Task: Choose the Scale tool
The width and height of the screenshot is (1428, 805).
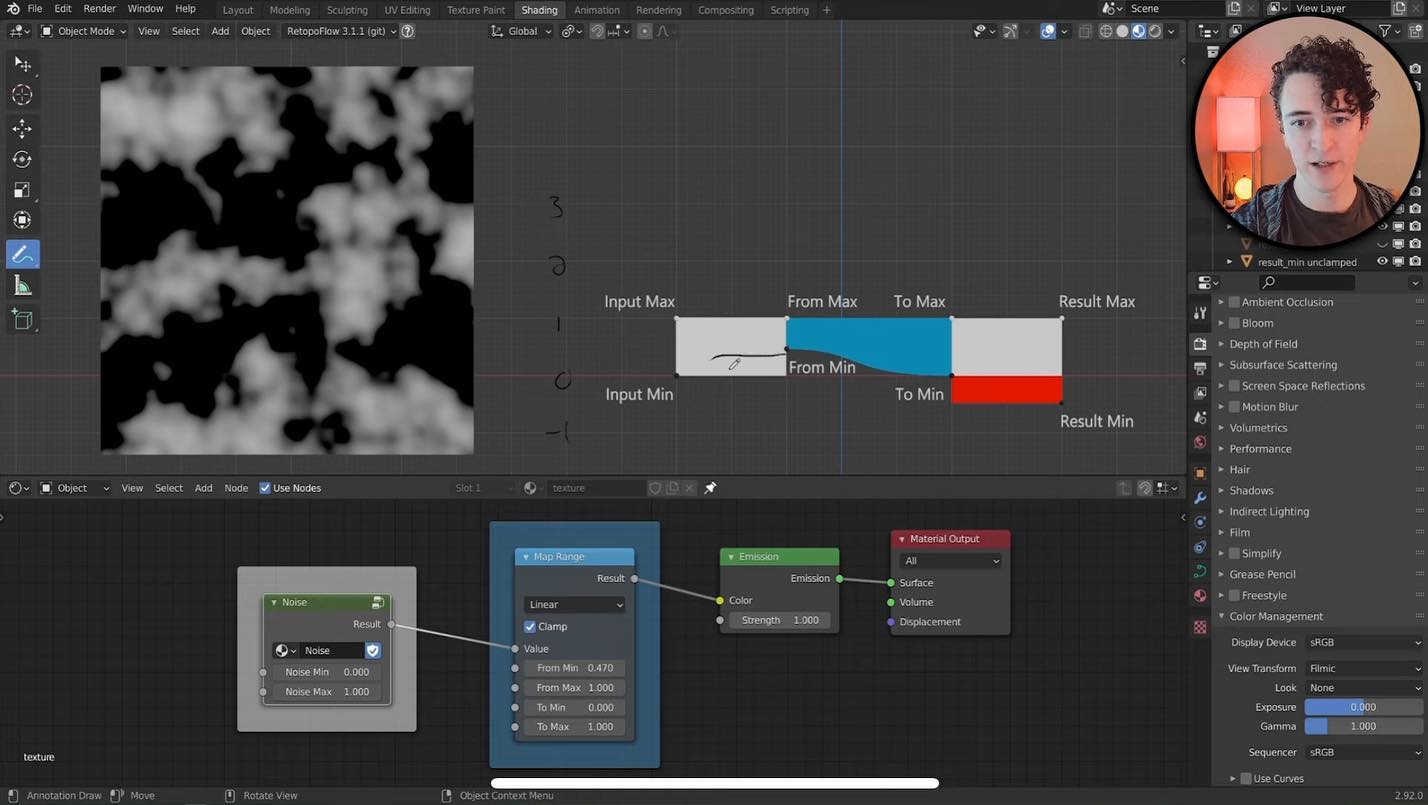Action: pyautogui.click(x=22, y=190)
